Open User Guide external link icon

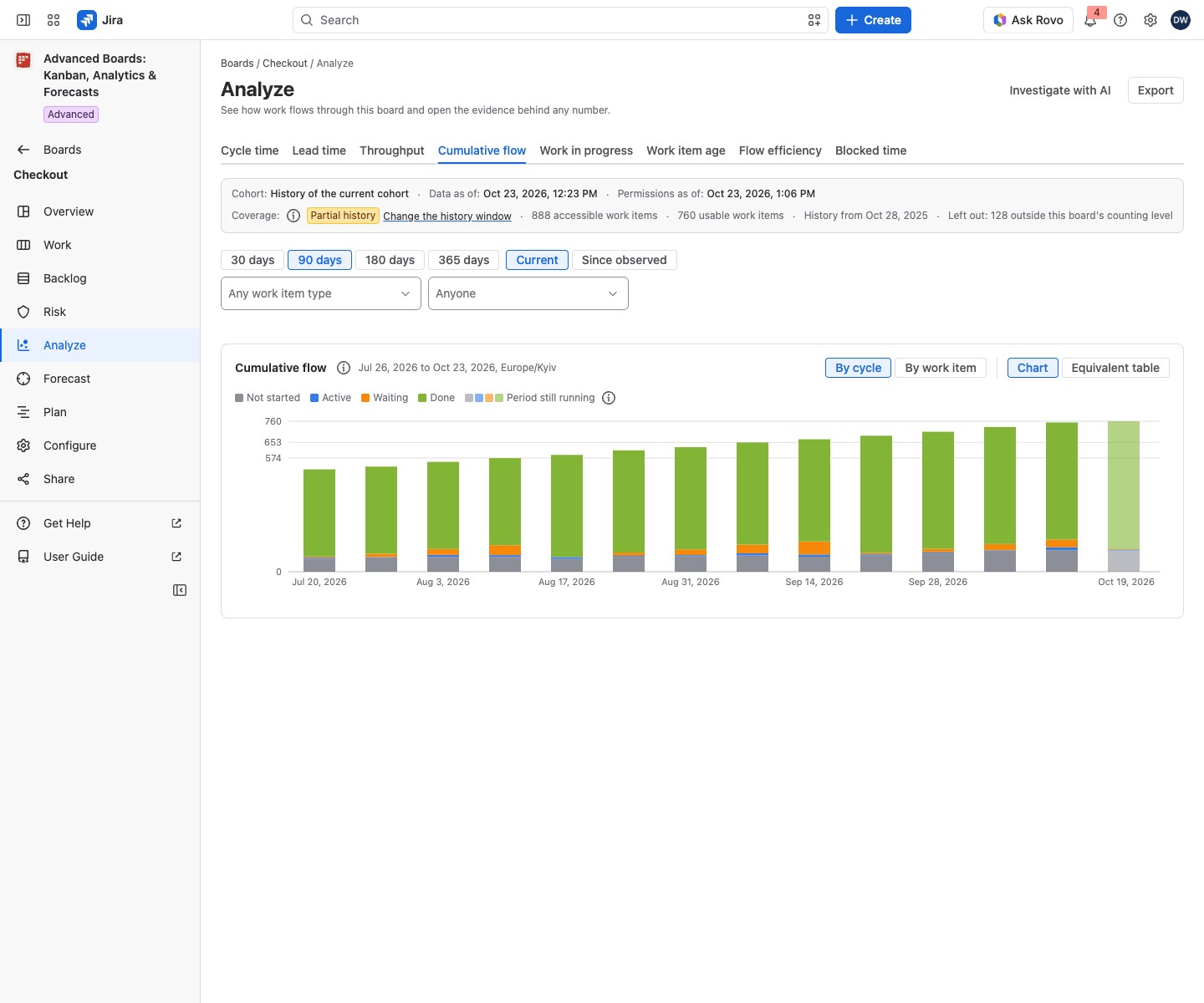point(176,557)
